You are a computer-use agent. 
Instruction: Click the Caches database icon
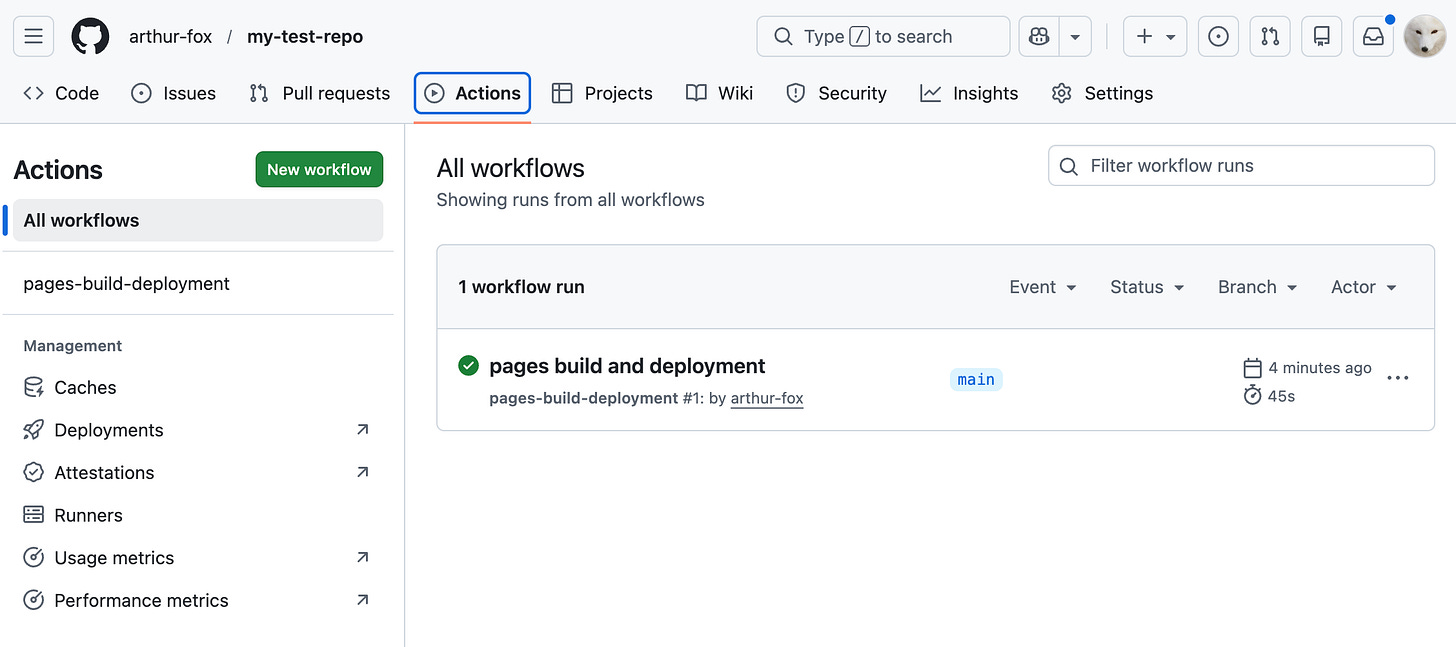tap(34, 387)
